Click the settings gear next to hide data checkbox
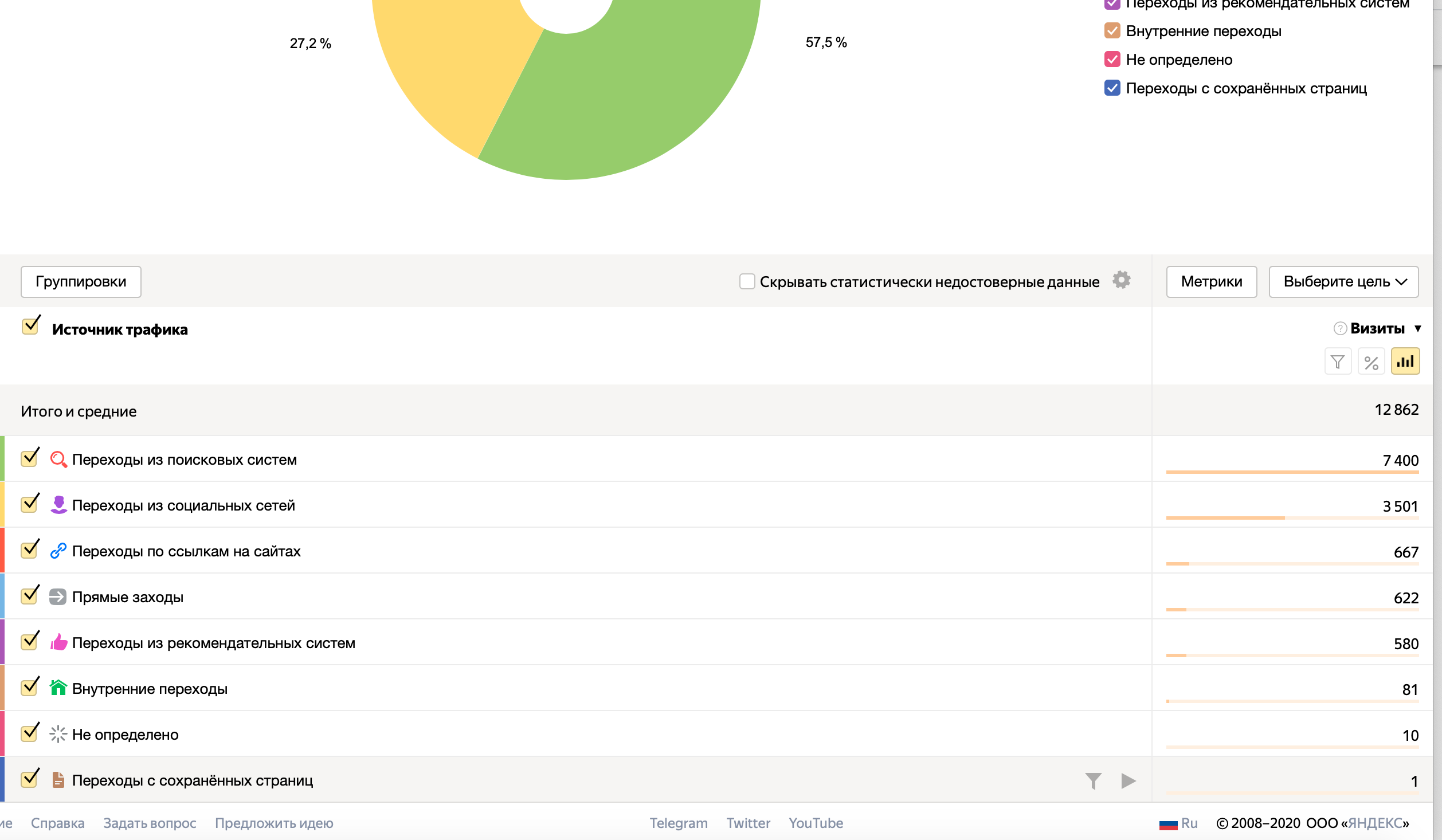Screen dimensions: 1442x840 (1121, 280)
